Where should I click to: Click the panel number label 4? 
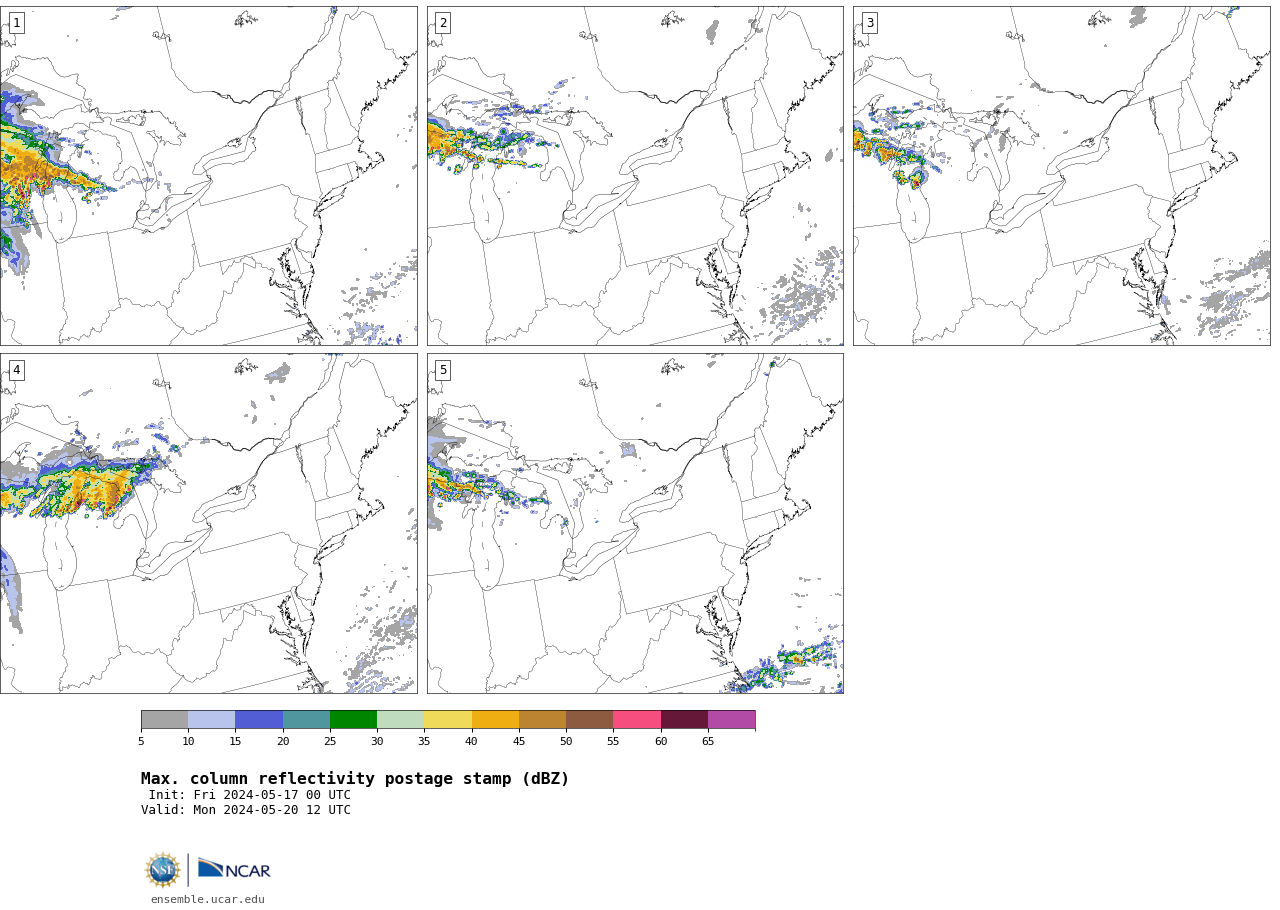coord(16,370)
